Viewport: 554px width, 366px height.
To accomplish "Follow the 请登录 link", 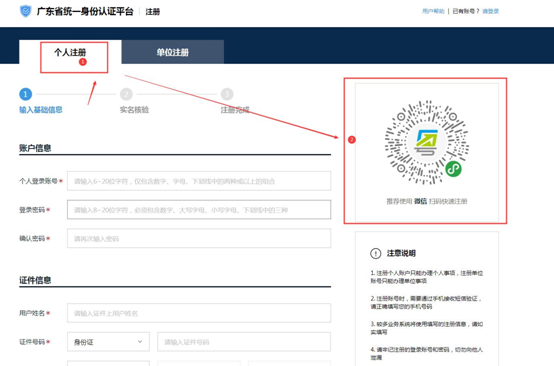I will 490,11.
